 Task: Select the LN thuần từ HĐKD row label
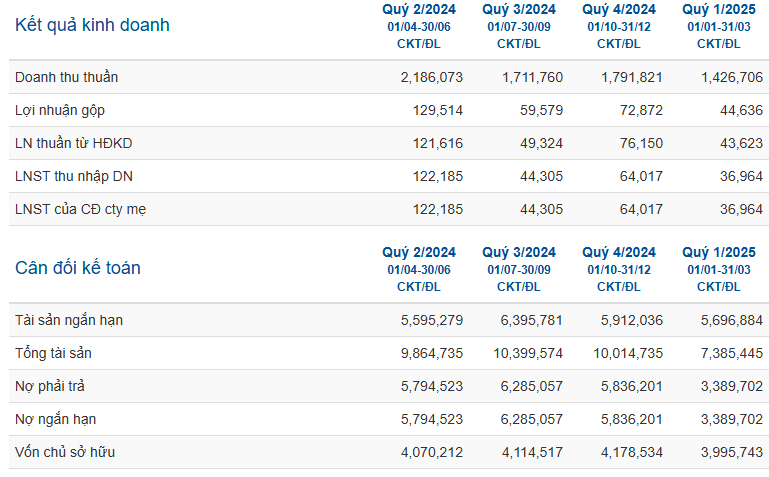tap(74, 143)
